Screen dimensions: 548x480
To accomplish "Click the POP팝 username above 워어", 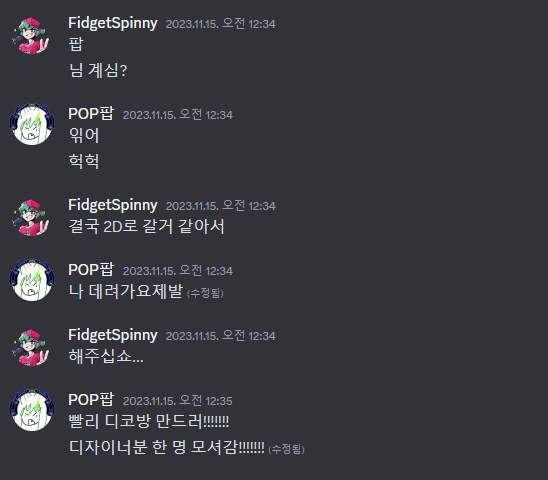I will 91,114.
